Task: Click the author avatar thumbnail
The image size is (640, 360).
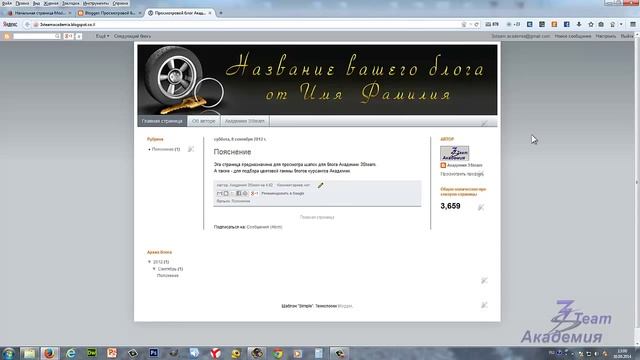Action: coord(455,153)
